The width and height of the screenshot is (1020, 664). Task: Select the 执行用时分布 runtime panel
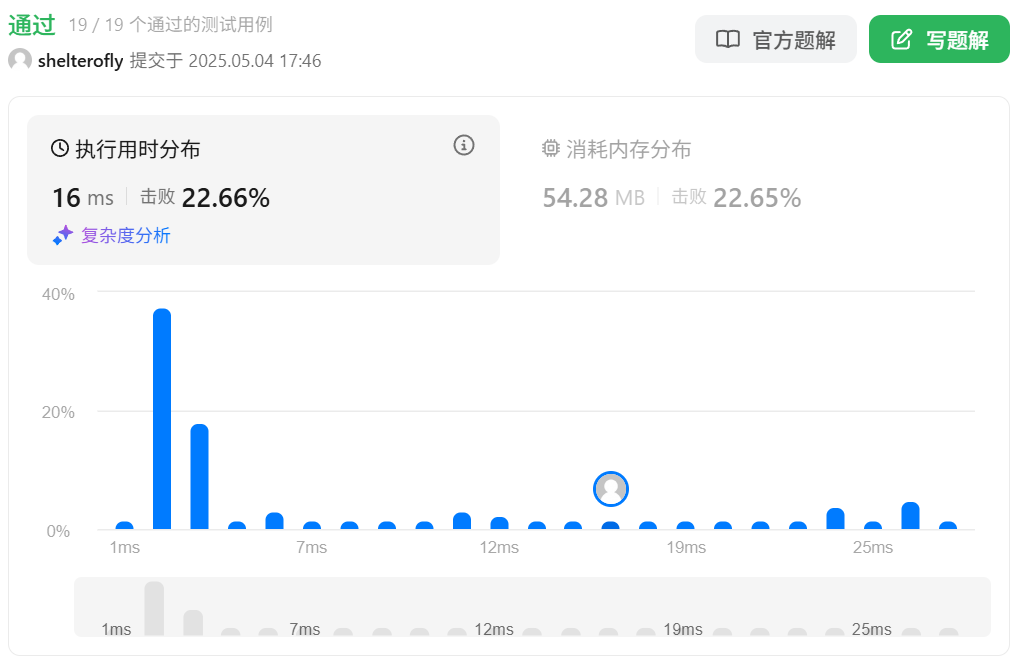tap(263, 190)
